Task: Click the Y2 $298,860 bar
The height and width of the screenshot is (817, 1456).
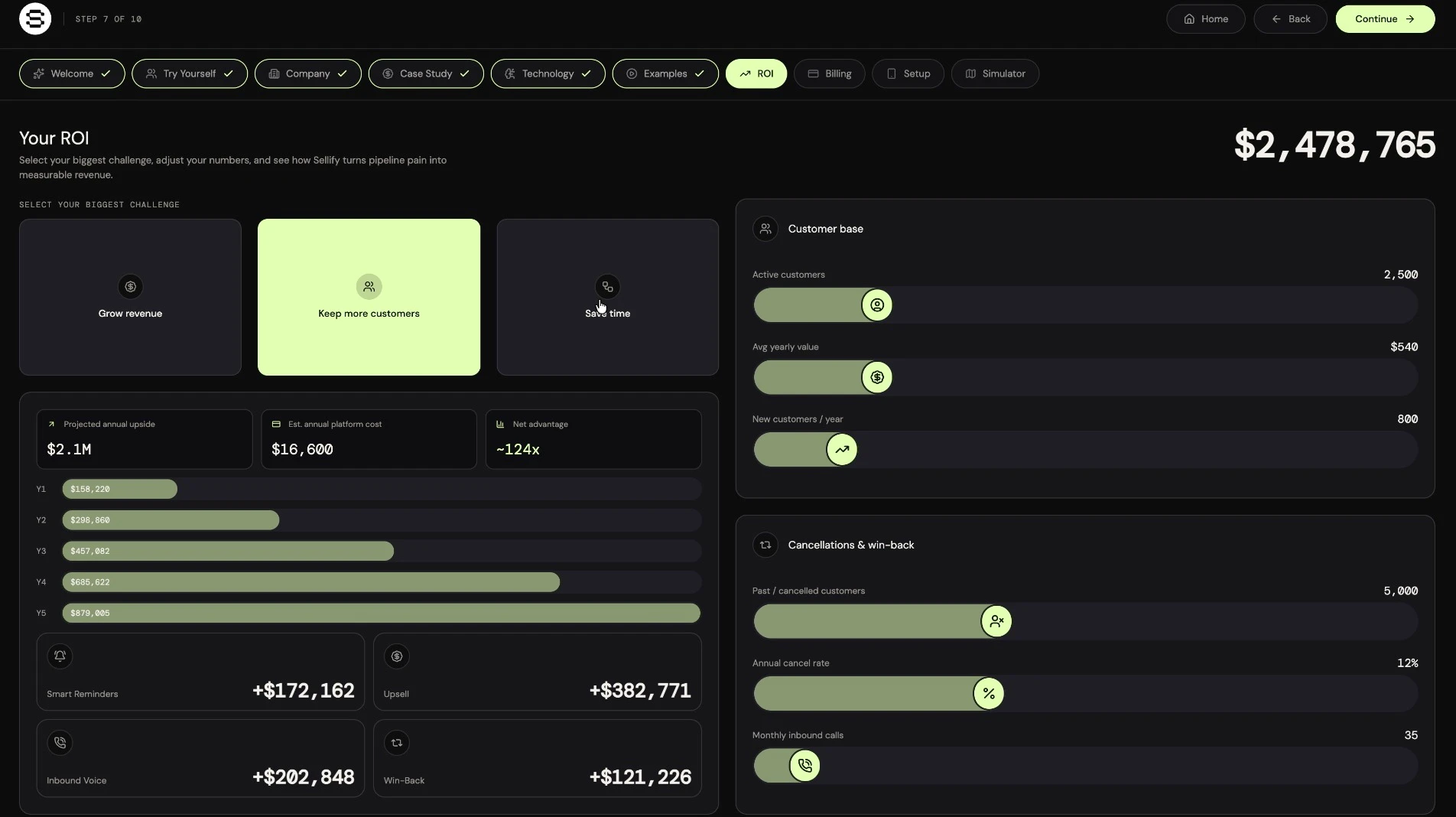Action: point(171,520)
